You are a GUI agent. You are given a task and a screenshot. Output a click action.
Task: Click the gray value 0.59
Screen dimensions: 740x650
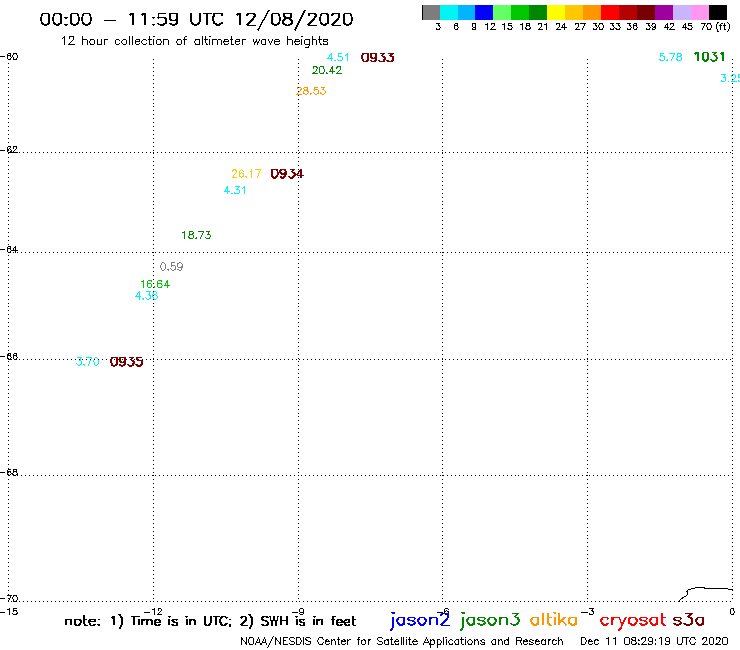tap(171, 267)
